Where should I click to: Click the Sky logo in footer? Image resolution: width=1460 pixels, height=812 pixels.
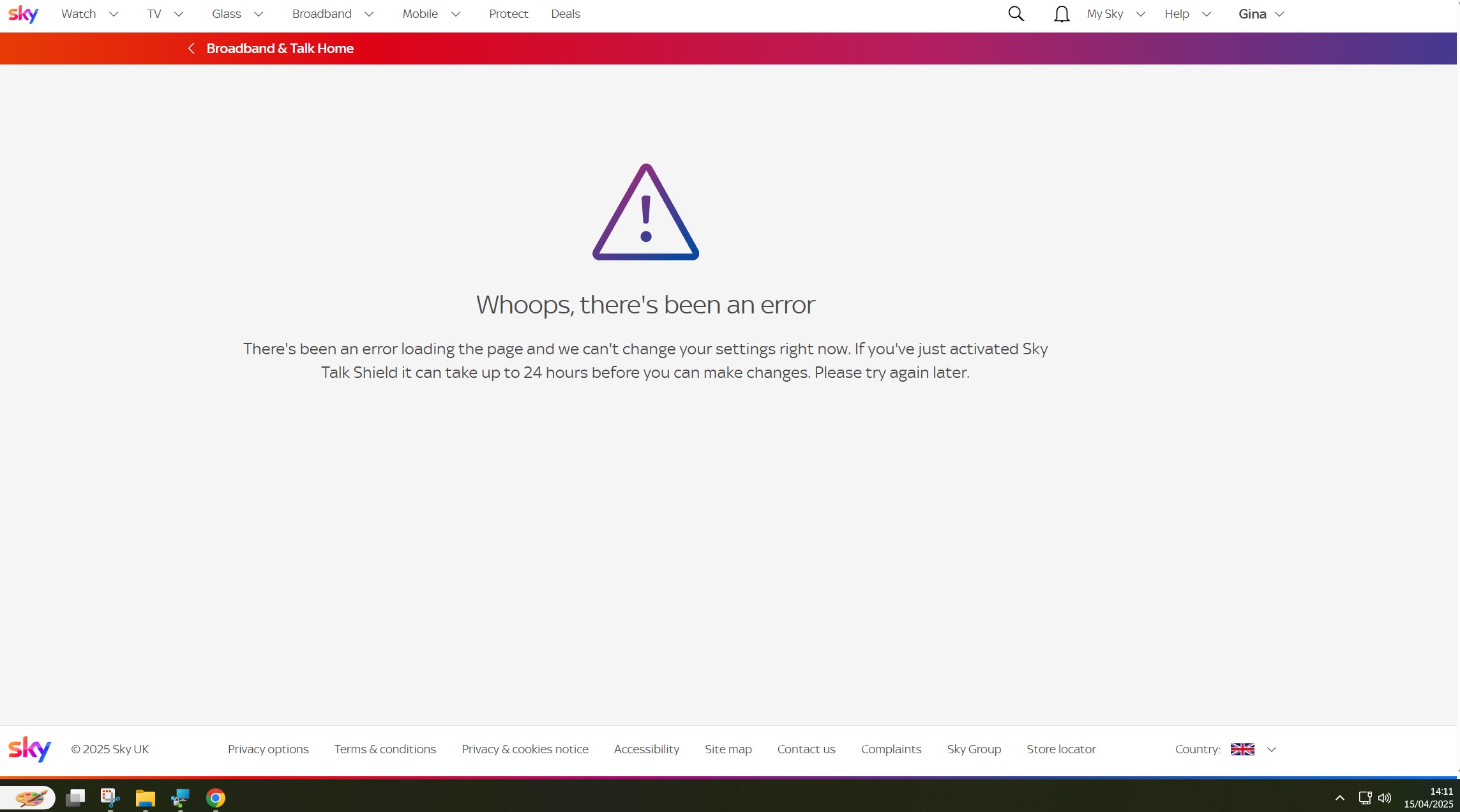pos(29,749)
